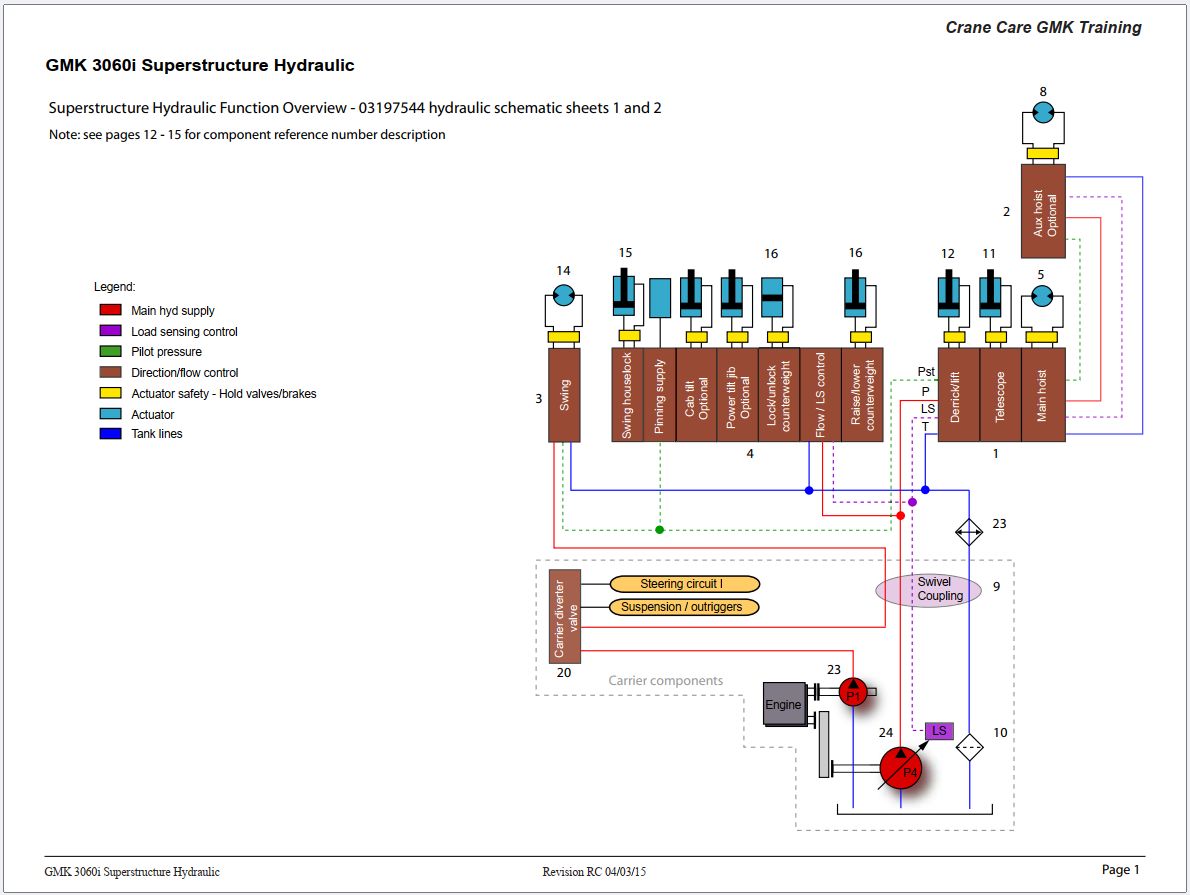Select the Flow / LS control block
This screenshot has height=895, width=1190.
(820, 395)
